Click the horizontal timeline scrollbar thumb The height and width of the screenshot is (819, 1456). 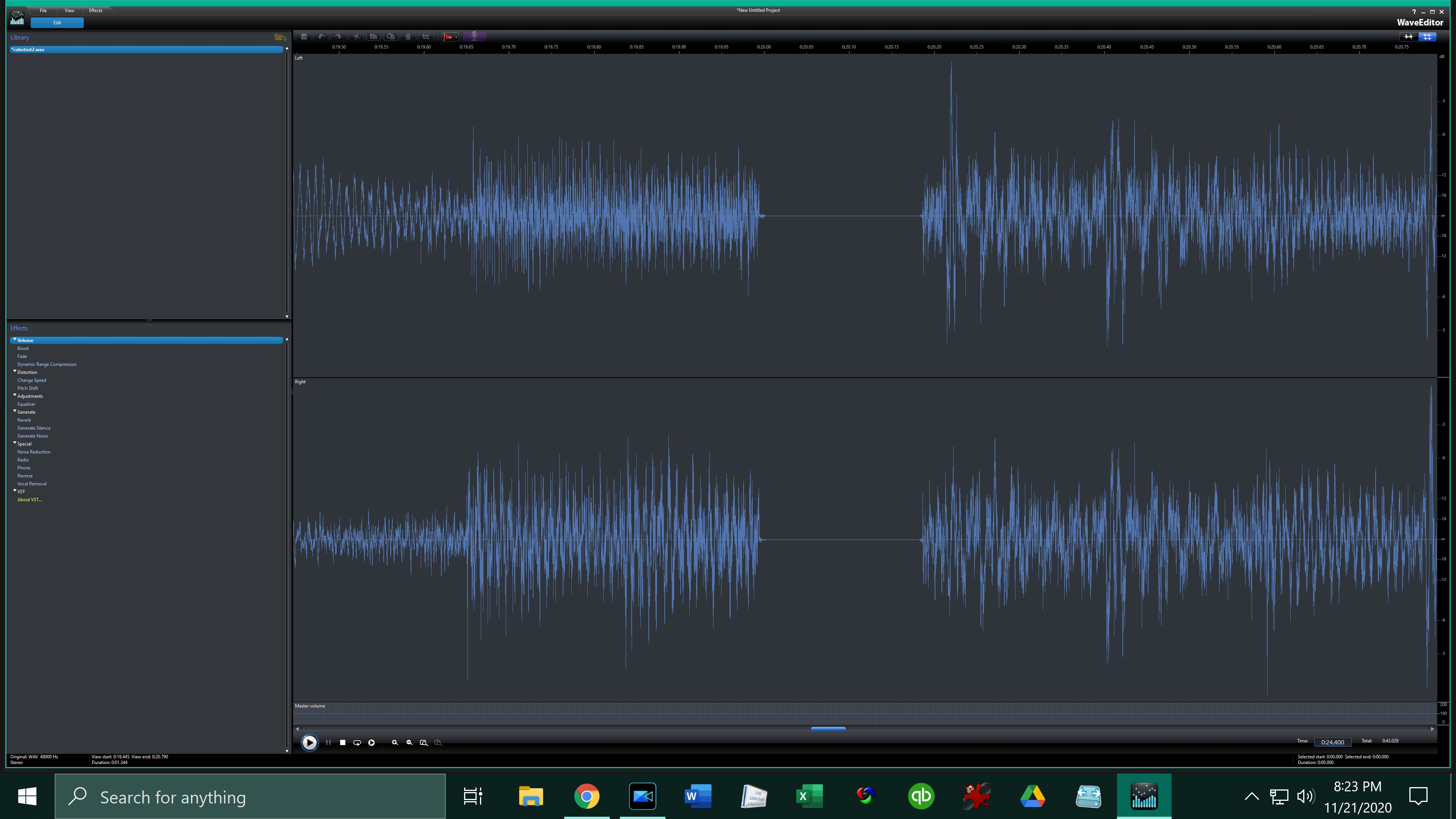point(828,728)
